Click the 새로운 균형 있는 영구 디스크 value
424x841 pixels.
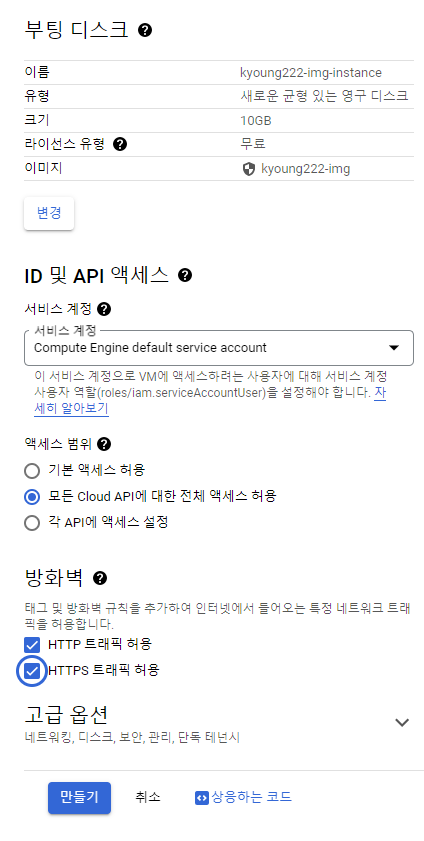(324, 97)
